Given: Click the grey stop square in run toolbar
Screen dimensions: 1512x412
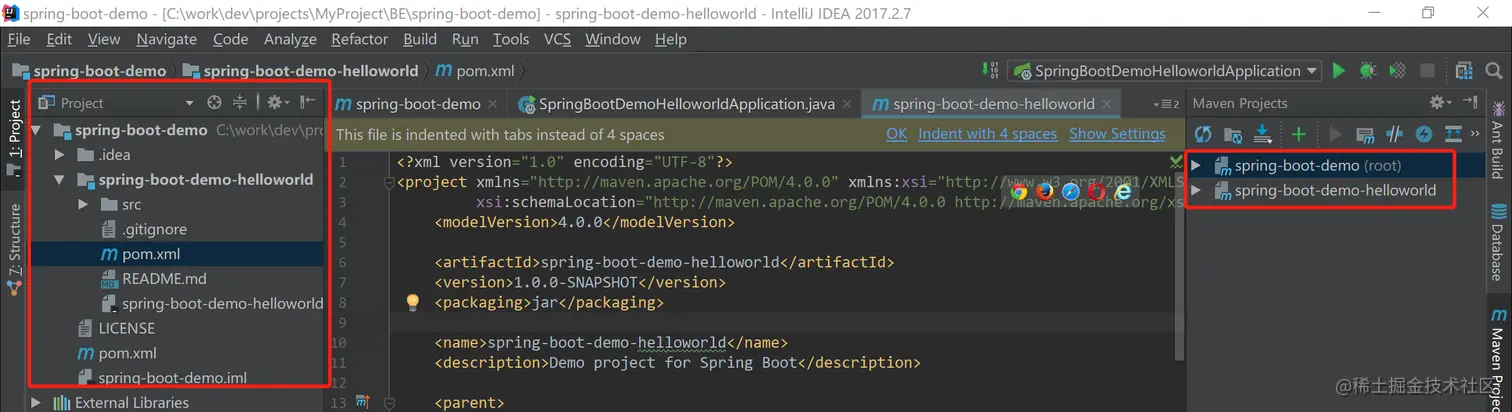Looking at the screenshot, I should [x=1428, y=71].
